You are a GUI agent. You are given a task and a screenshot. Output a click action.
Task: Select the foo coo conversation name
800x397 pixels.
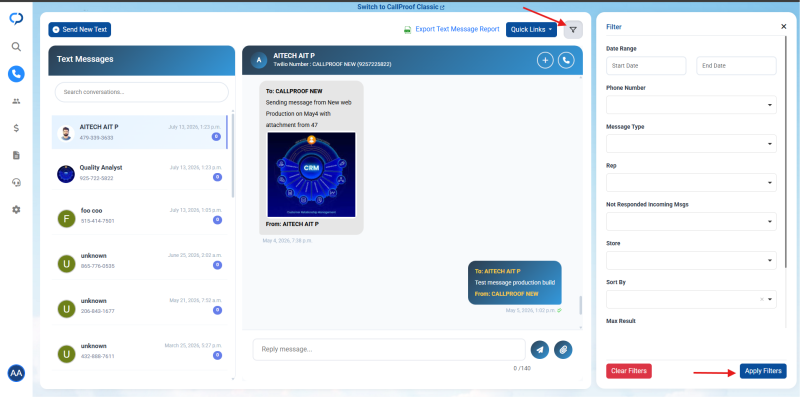(x=92, y=210)
